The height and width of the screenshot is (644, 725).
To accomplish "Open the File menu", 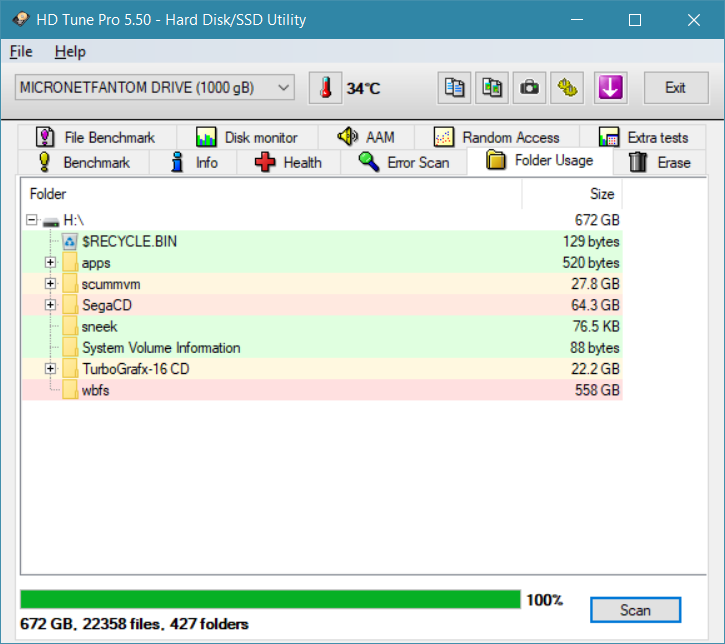I will pos(21,52).
